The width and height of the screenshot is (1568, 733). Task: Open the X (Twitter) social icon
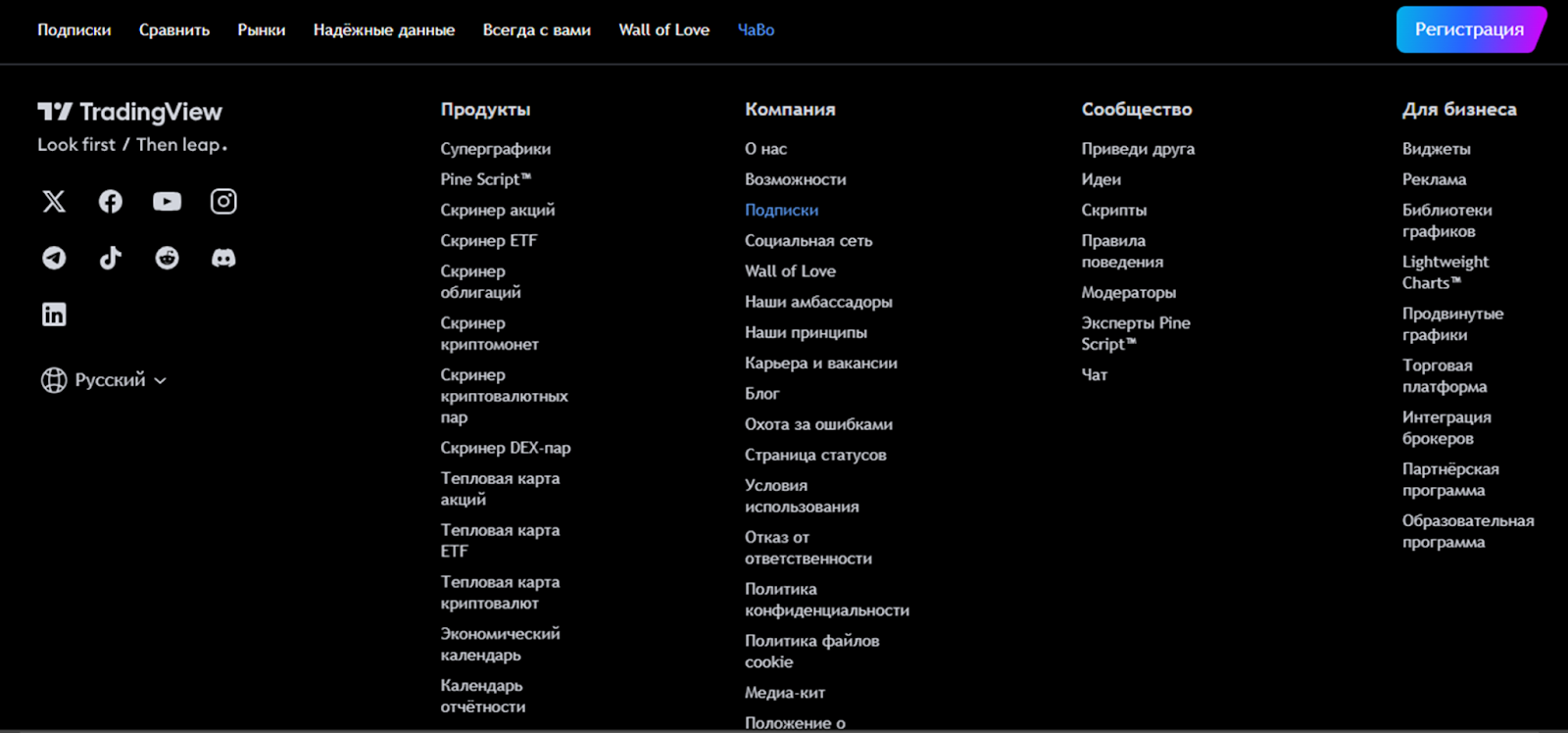pos(54,202)
